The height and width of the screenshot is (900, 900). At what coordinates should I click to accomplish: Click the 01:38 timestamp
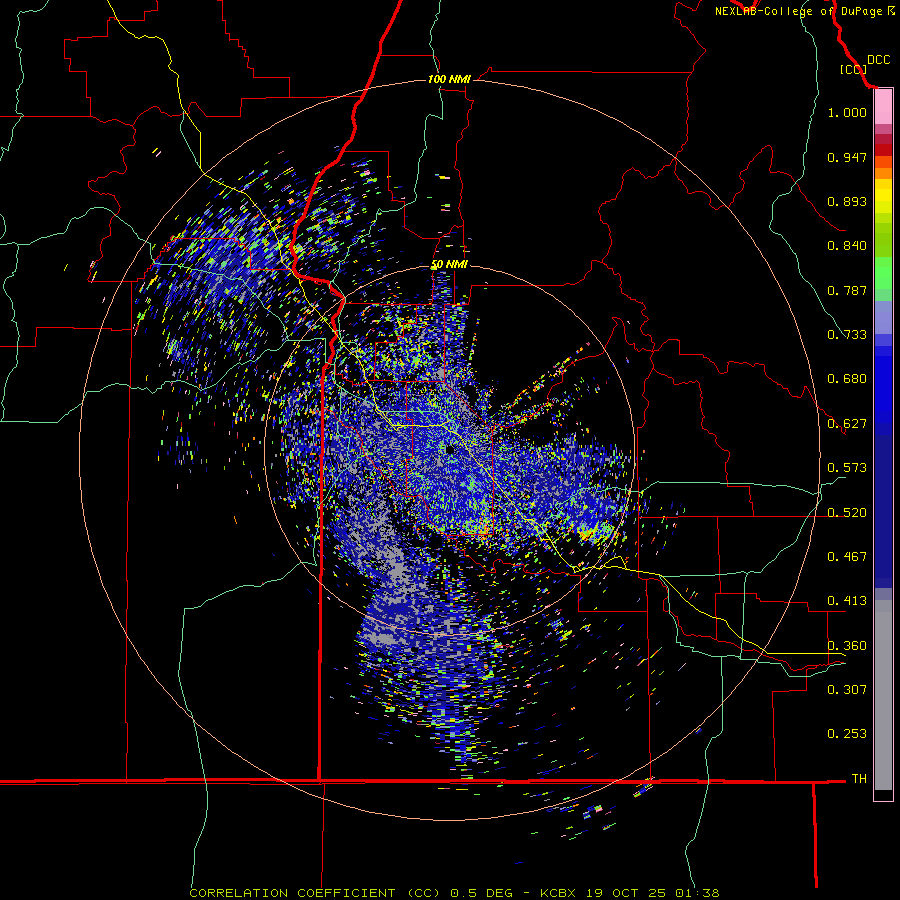[x=697, y=893]
